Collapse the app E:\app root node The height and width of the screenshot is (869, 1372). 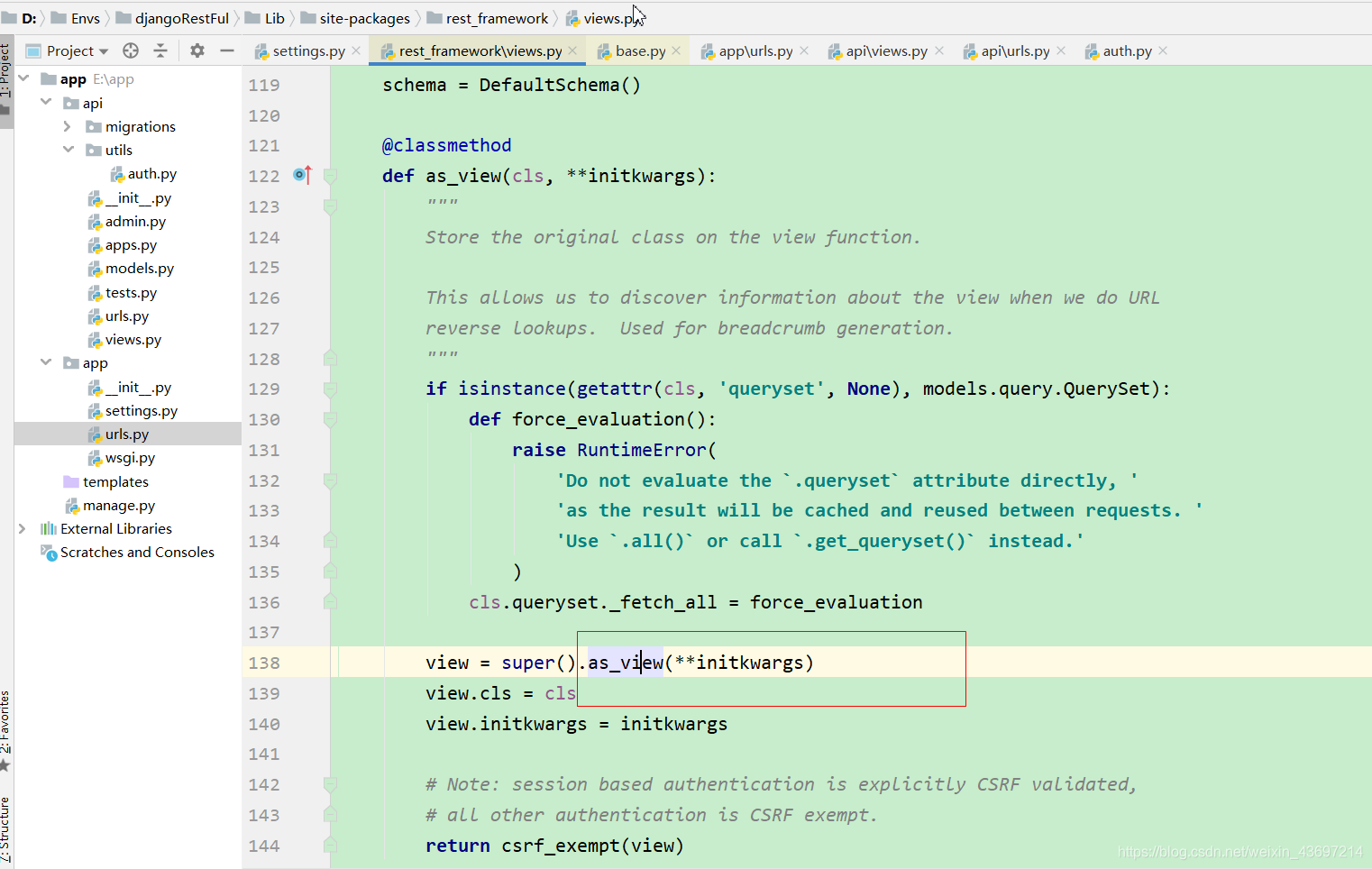point(23,78)
